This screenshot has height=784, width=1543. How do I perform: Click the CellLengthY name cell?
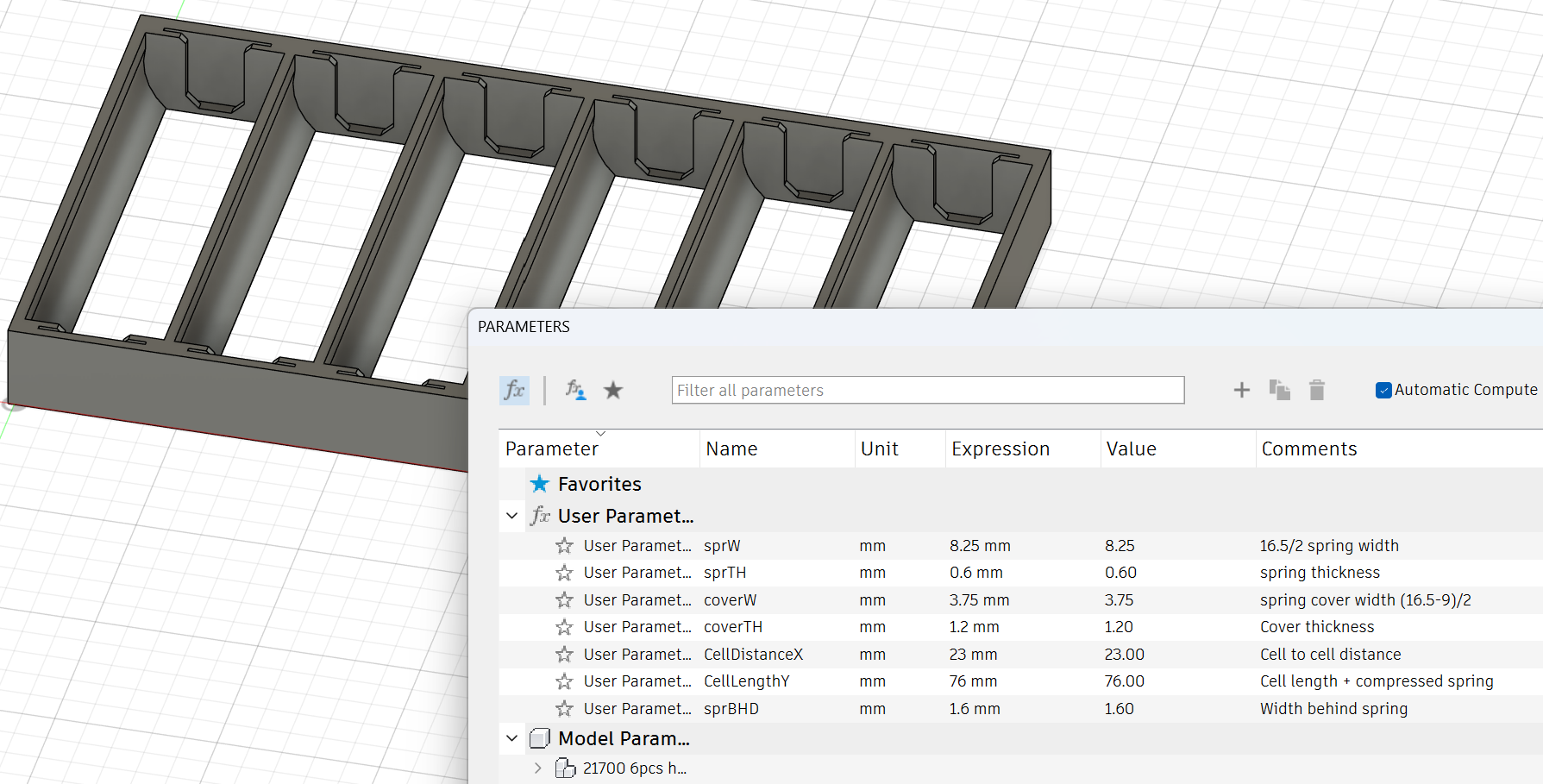(x=747, y=681)
